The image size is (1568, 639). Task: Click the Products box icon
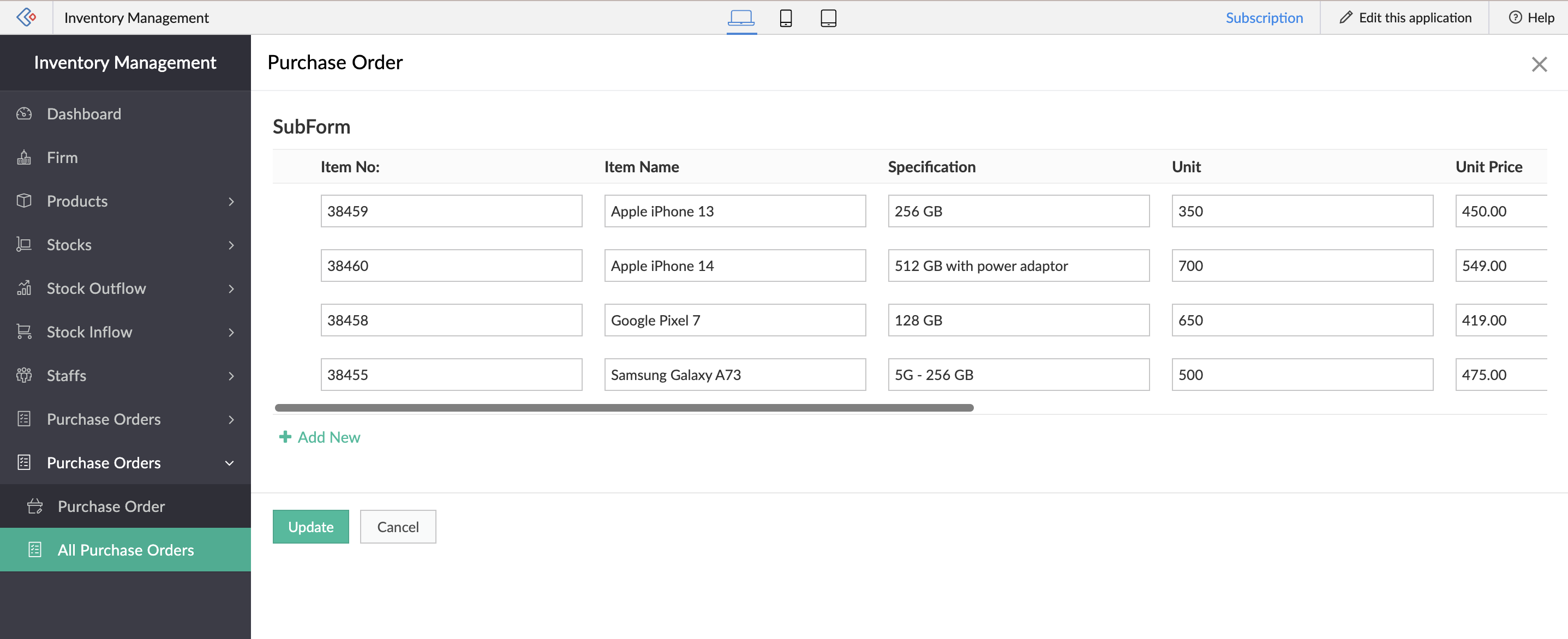point(24,201)
